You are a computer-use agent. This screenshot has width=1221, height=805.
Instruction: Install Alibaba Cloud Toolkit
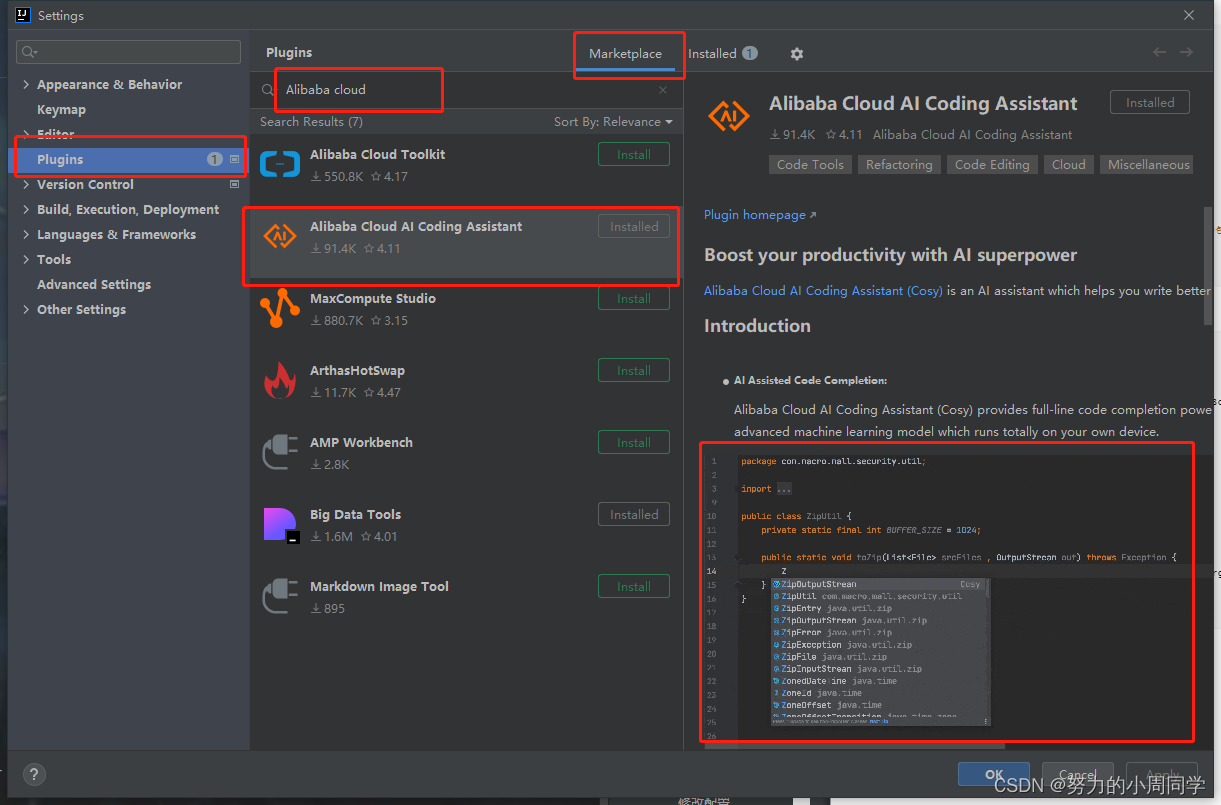[634, 155]
